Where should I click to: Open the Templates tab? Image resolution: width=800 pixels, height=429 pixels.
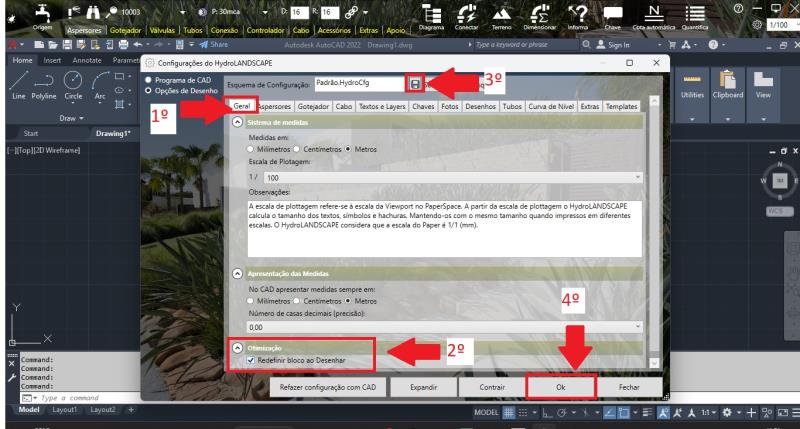[x=621, y=107]
